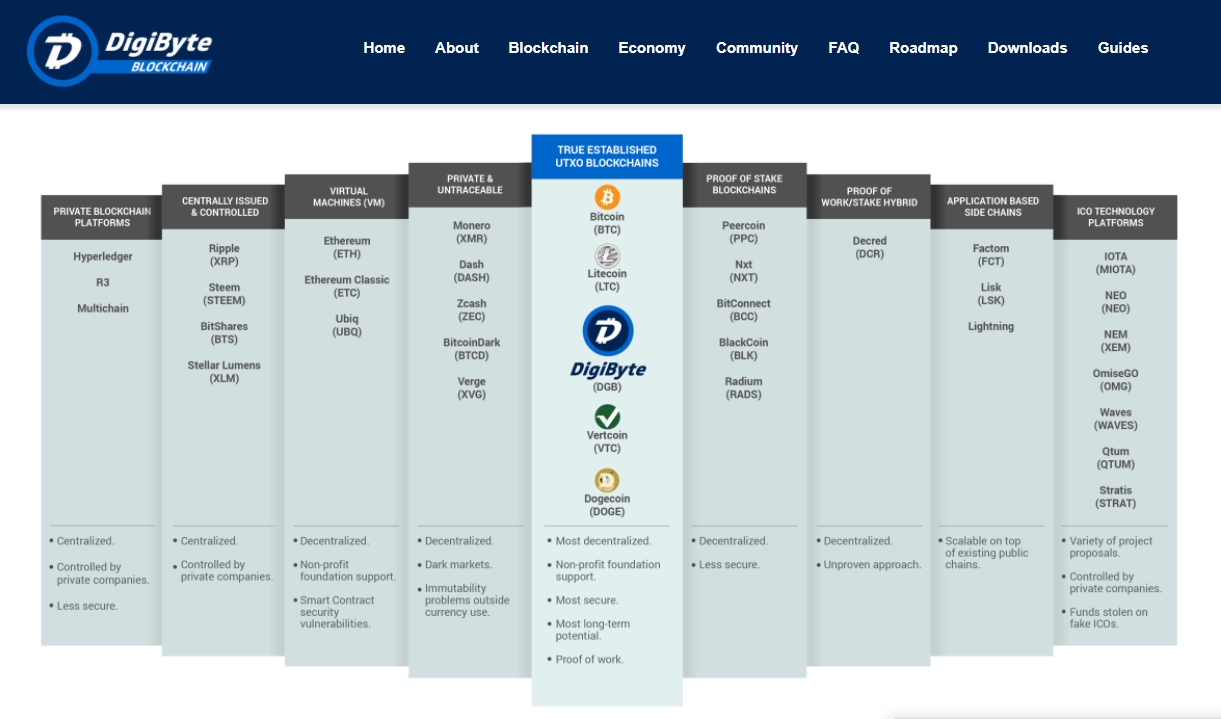The width and height of the screenshot is (1221, 719).
Task: Click the Dogecoin coin icon
Action: (x=607, y=480)
